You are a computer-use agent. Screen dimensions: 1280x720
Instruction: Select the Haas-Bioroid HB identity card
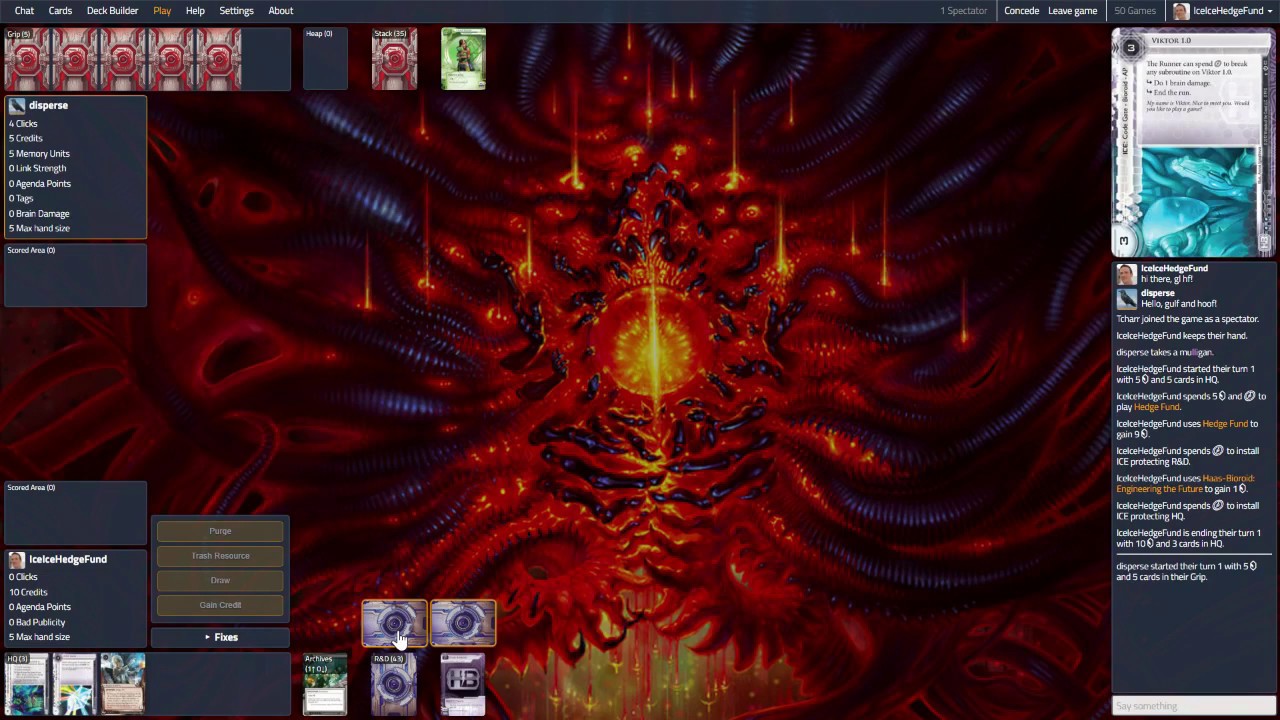click(463, 685)
